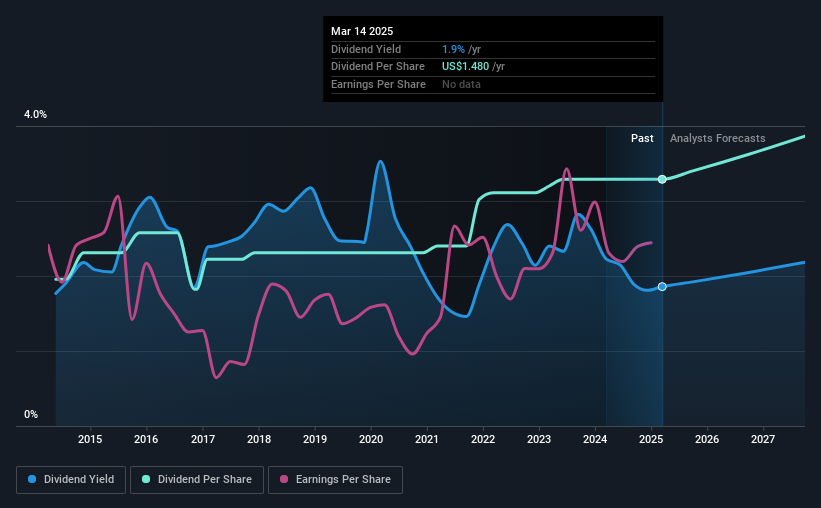Select the Dividend Per Share data point marker
The width and height of the screenshot is (821, 508).
[662, 180]
